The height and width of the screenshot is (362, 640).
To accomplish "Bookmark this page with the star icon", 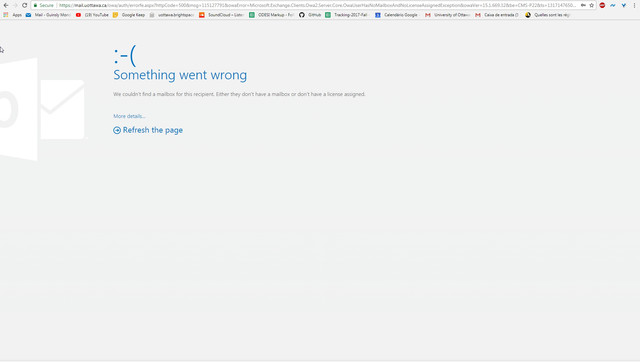I will tap(591, 5).
